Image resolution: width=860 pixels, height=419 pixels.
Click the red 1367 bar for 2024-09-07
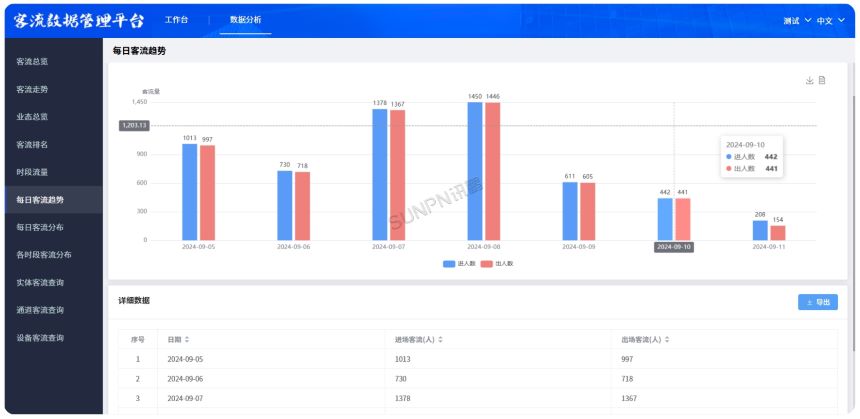click(398, 175)
